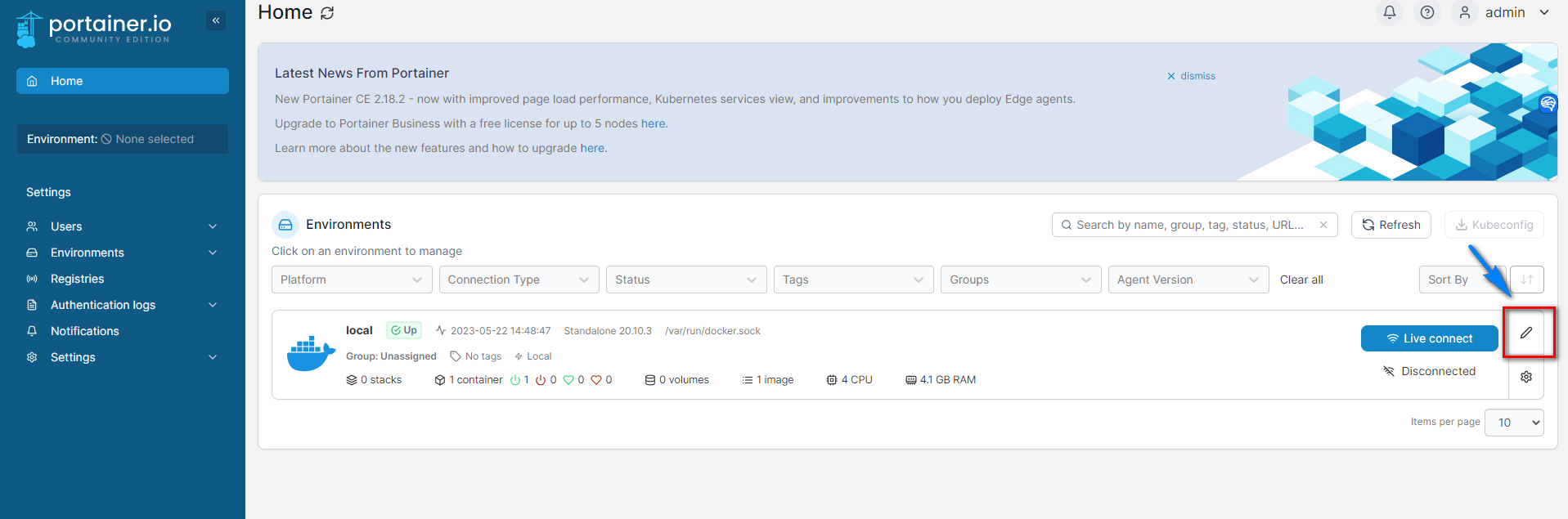Click the refresh icon beside Home title
The image size is (1568, 519).
pos(327,13)
